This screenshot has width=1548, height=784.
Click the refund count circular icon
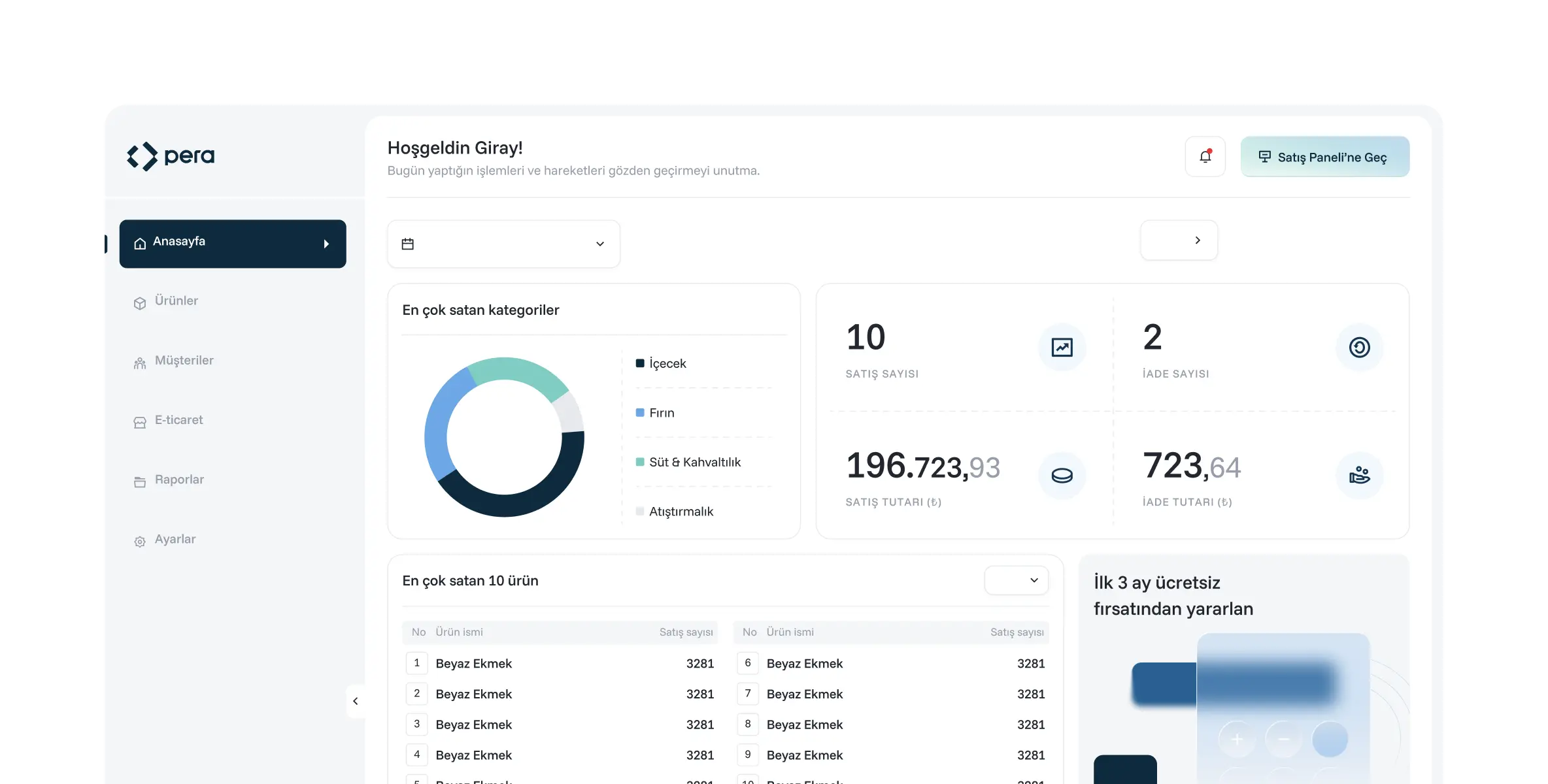pyautogui.click(x=1359, y=347)
